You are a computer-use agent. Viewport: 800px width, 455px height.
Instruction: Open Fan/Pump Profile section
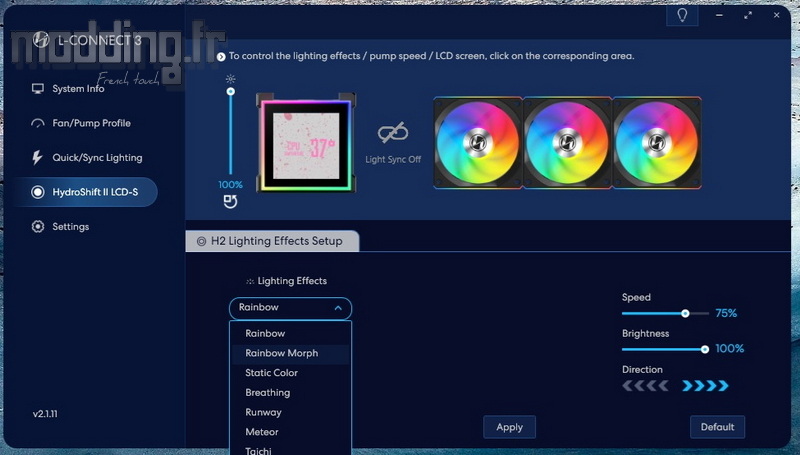click(x=91, y=123)
